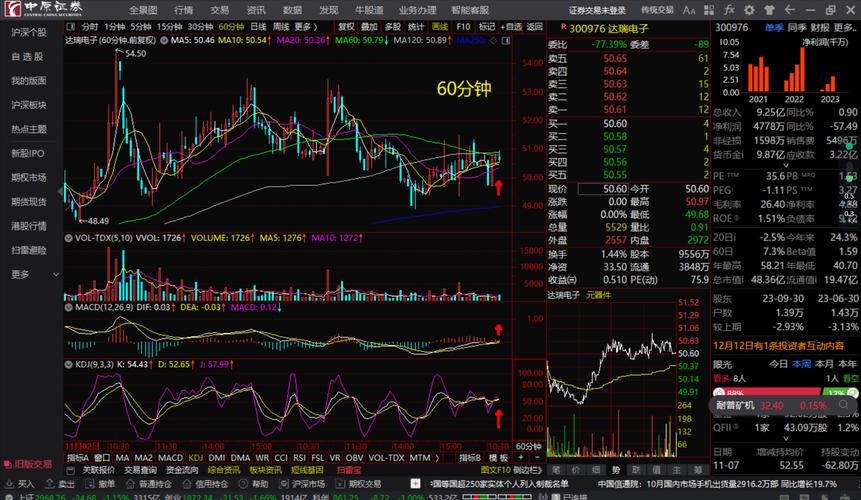This screenshot has width=861, height=500.
Task: Switch chart to 周线 period
Action: 281,26
